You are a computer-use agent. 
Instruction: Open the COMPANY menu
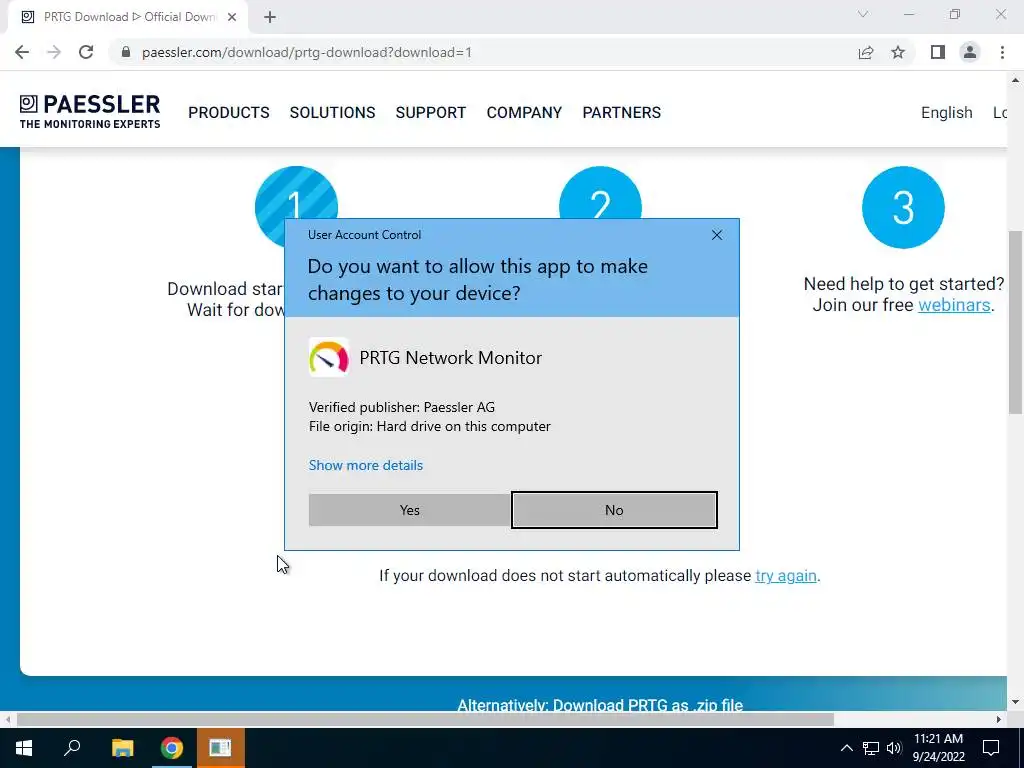point(524,112)
